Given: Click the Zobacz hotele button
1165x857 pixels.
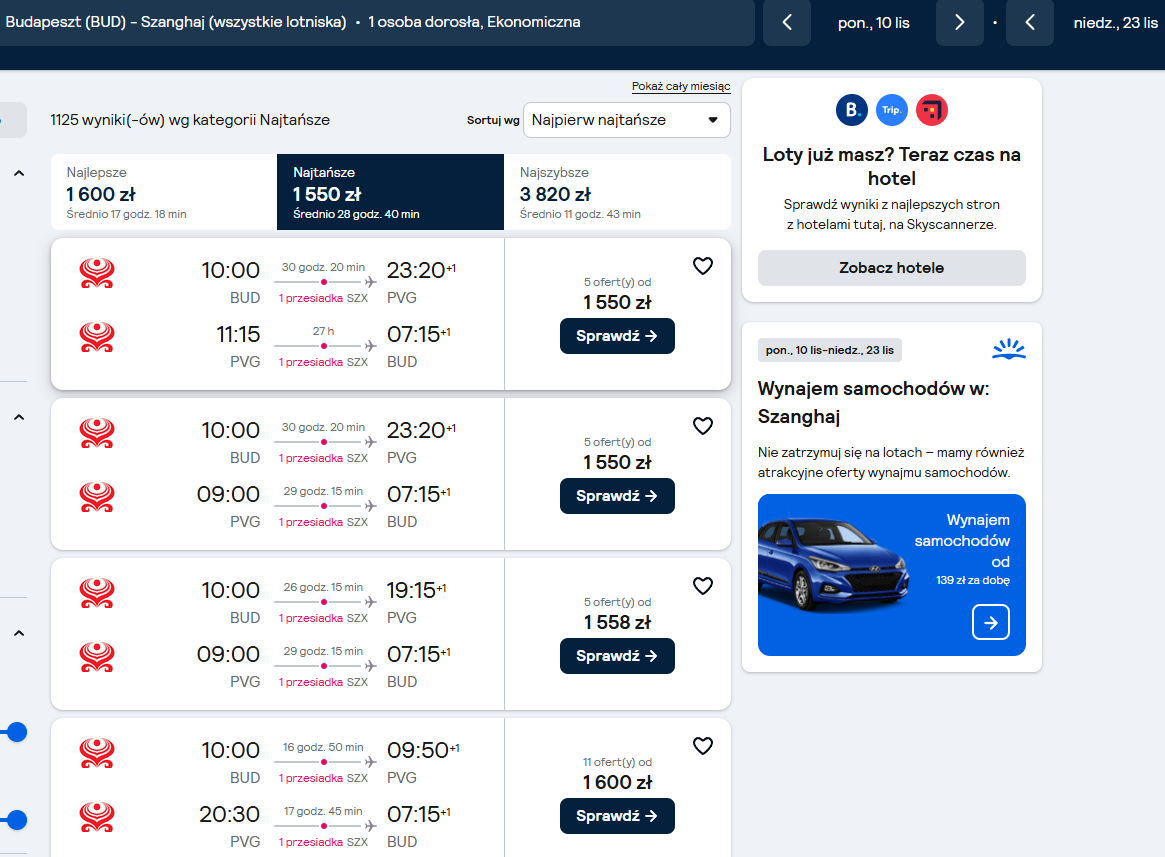Looking at the screenshot, I should [892, 268].
